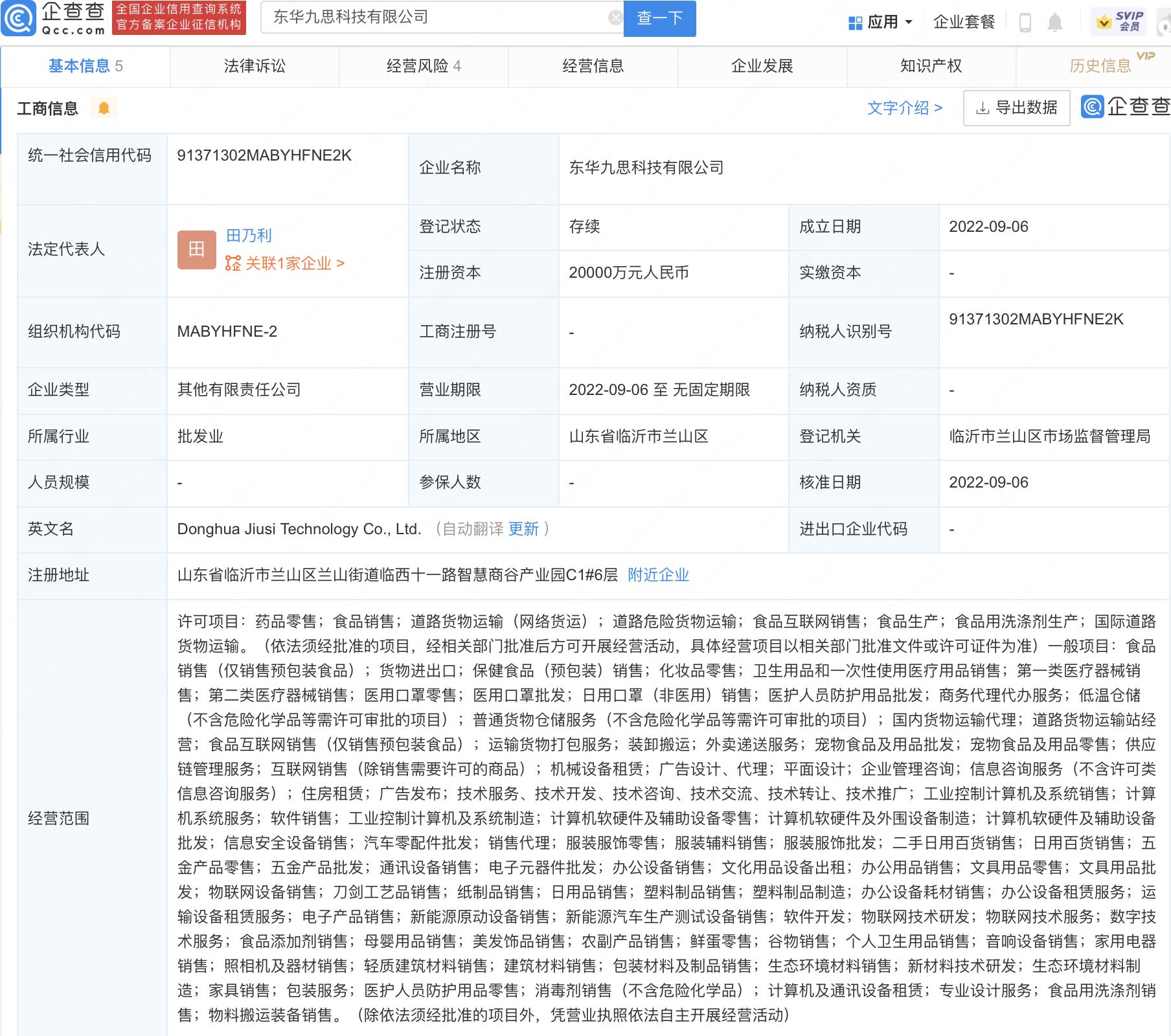
Task: Switch to 经营风险 tab
Action: [x=424, y=66]
